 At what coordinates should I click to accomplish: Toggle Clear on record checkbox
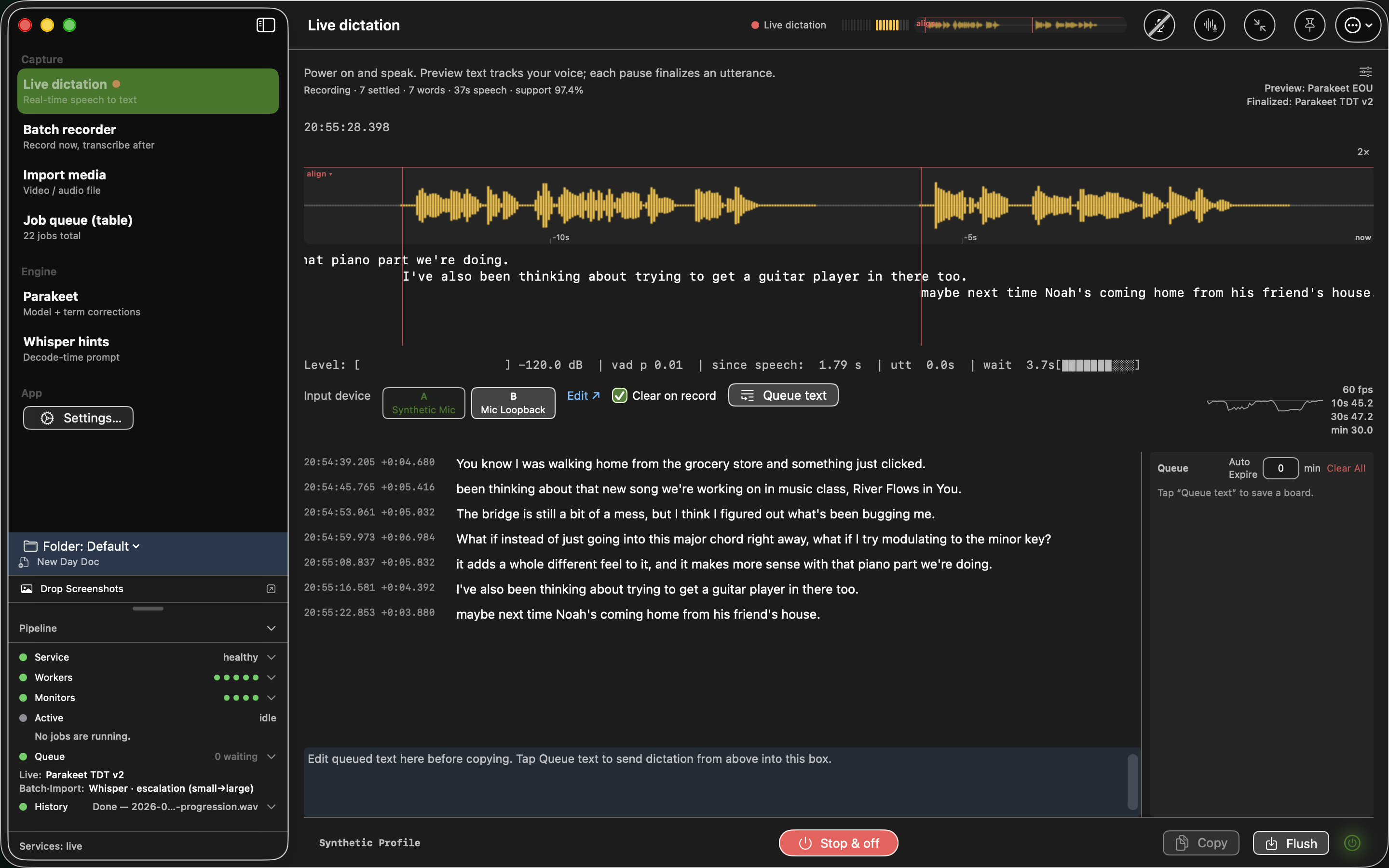click(x=619, y=395)
